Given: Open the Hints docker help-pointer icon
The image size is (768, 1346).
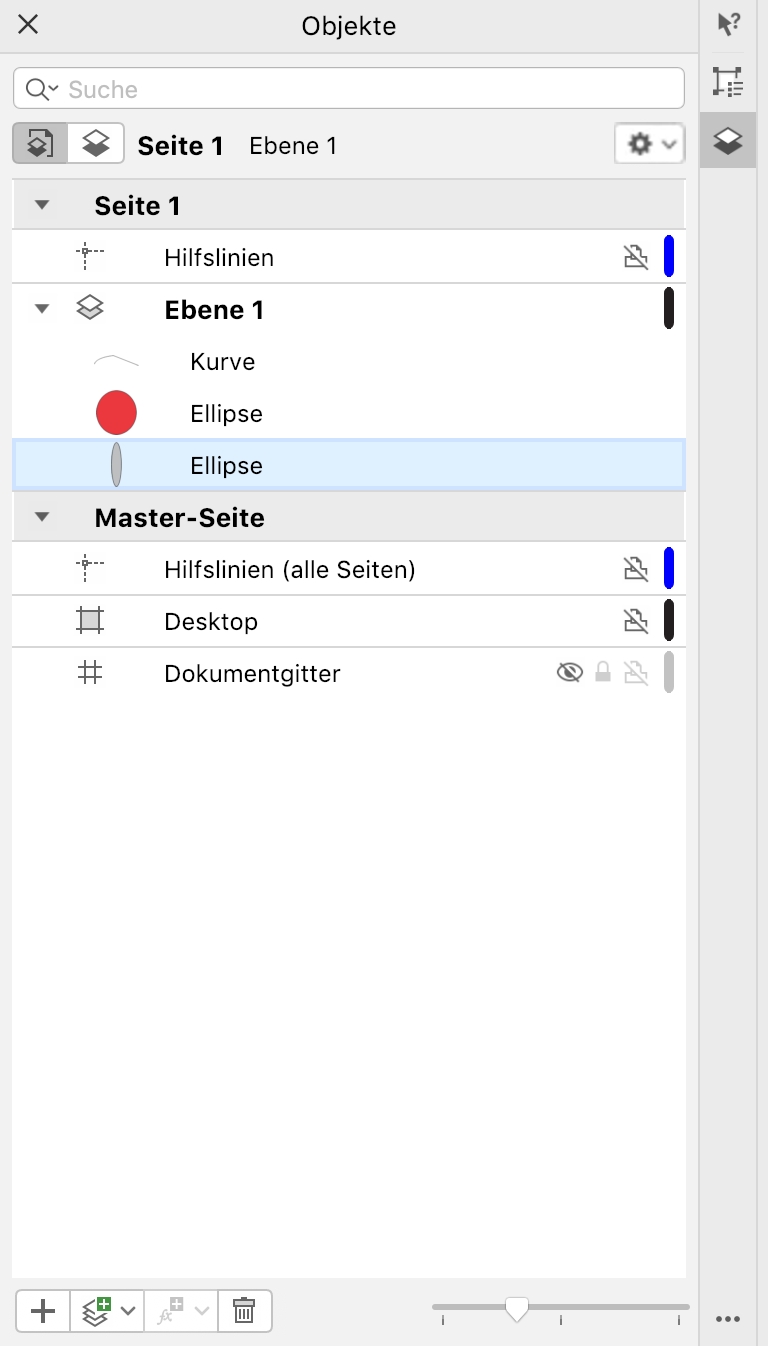Looking at the screenshot, I should coord(729,25).
